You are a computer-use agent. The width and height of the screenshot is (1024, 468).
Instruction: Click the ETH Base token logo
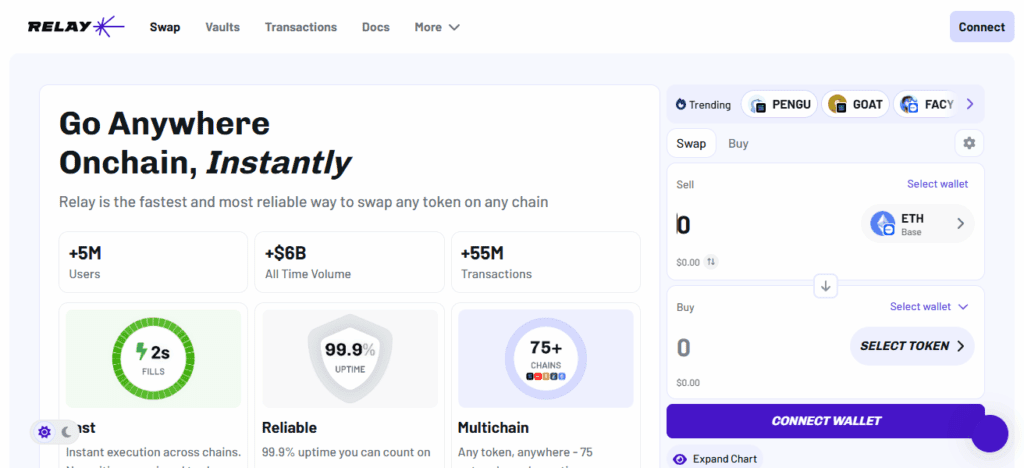pyautogui.click(x=883, y=224)
